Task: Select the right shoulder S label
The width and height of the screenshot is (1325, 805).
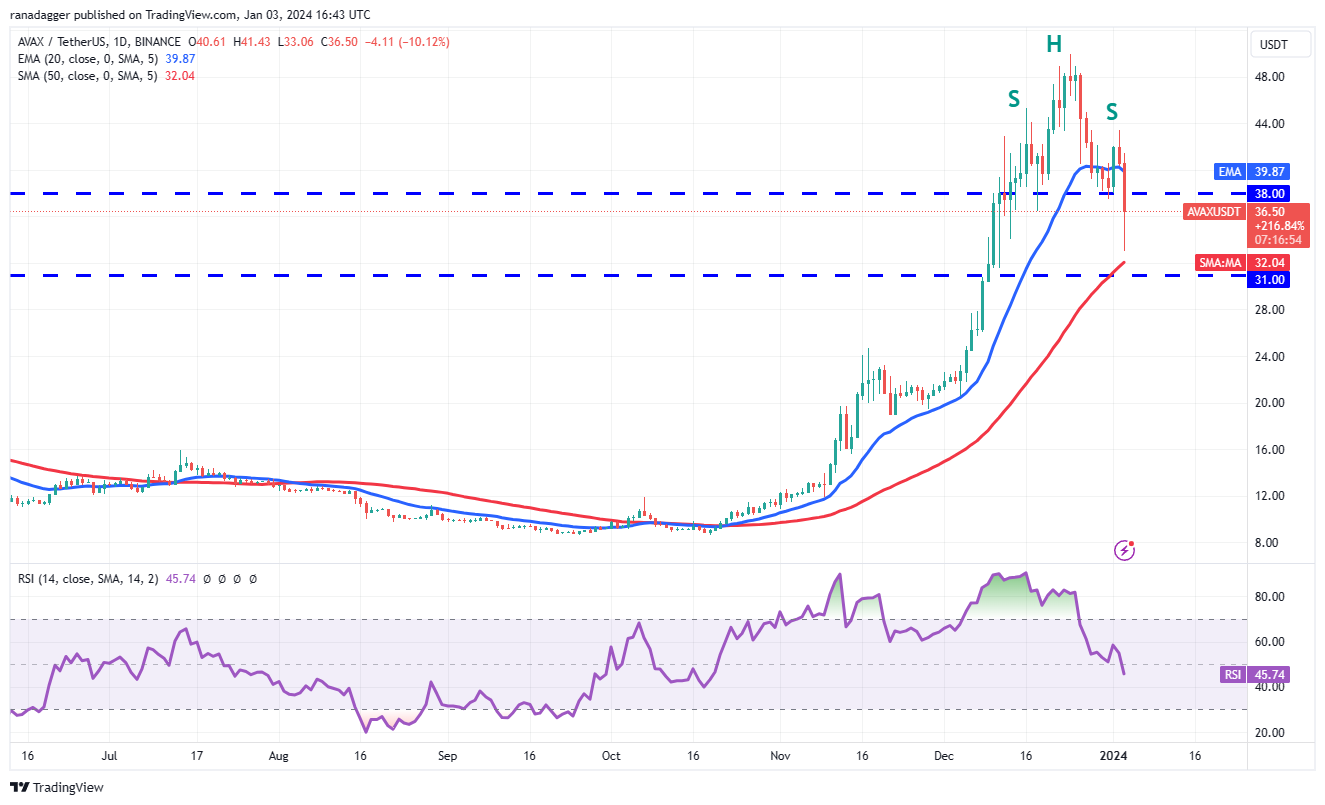Action: click(x=1112, y=111)
